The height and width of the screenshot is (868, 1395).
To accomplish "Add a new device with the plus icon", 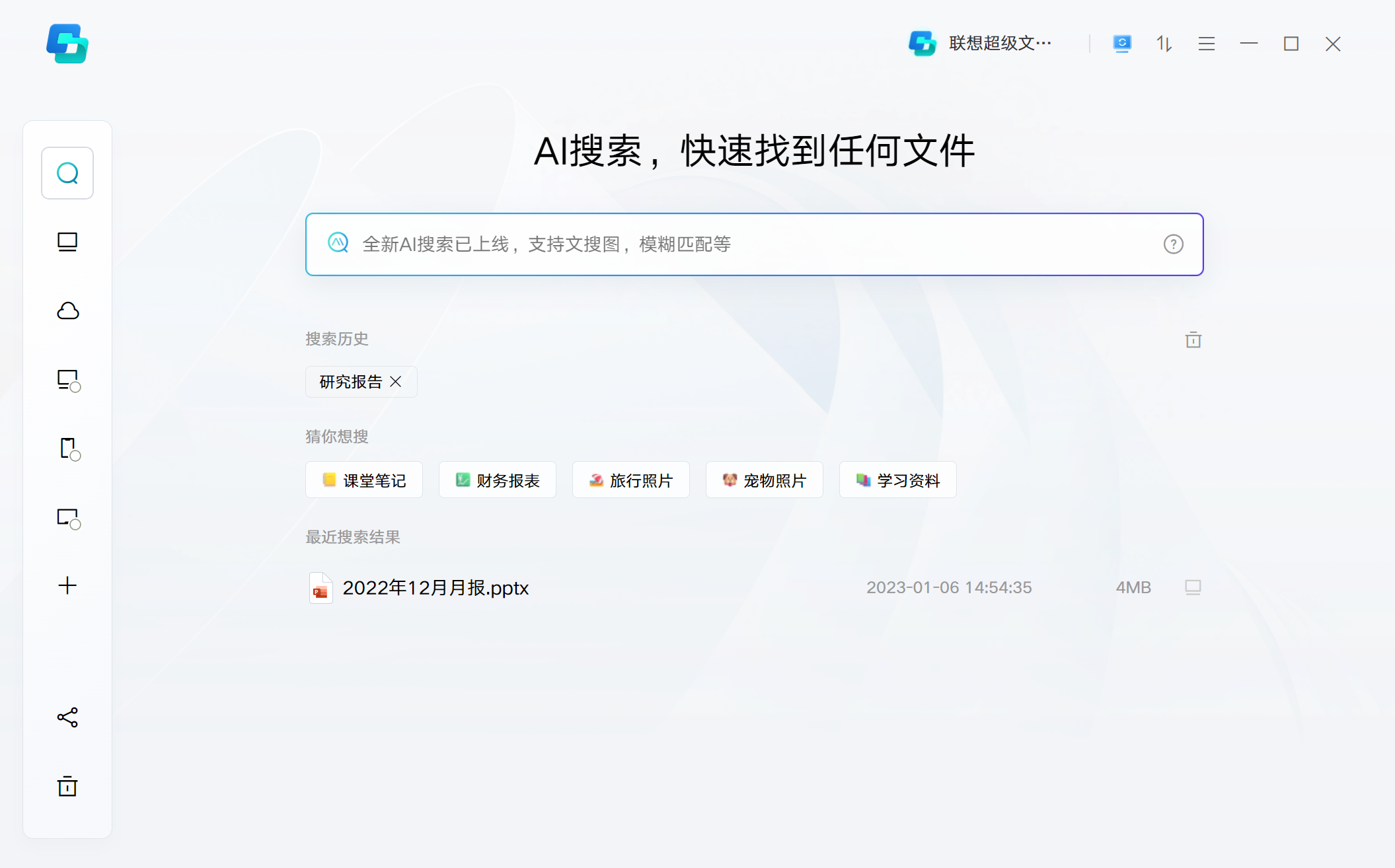I will (67, 586).
